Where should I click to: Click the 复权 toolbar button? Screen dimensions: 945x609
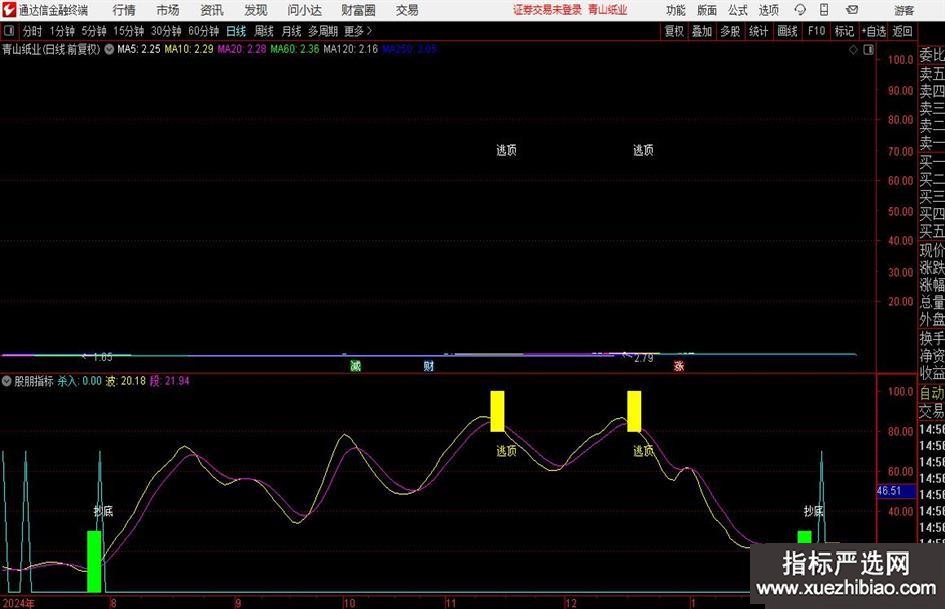click(674, 31)
